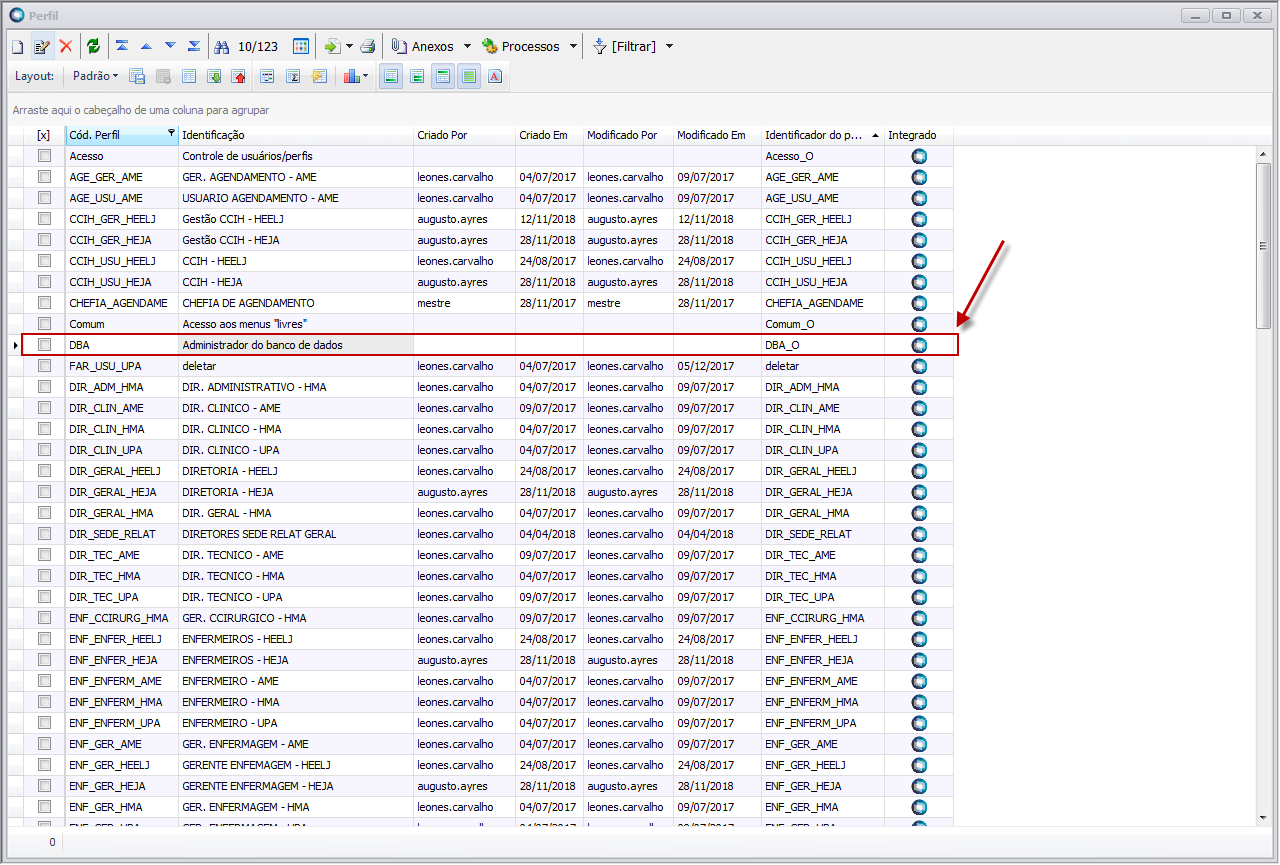1280x865 pixels.
Task: Click the grid icon beside 10/123
Action: pyautogui.click(x=301, y=46)
